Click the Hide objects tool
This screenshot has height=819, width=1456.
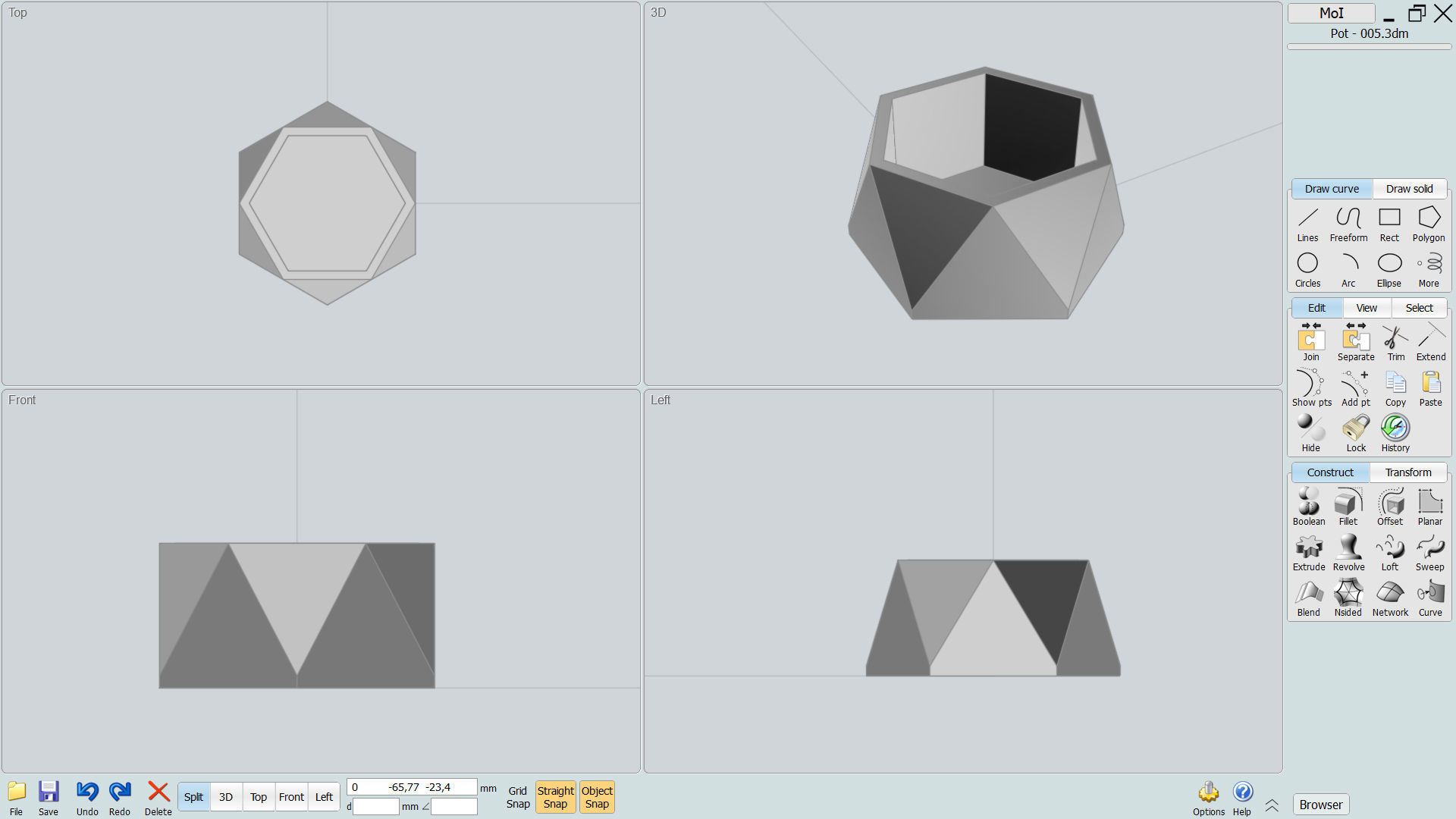click(x=1311, y=434)
